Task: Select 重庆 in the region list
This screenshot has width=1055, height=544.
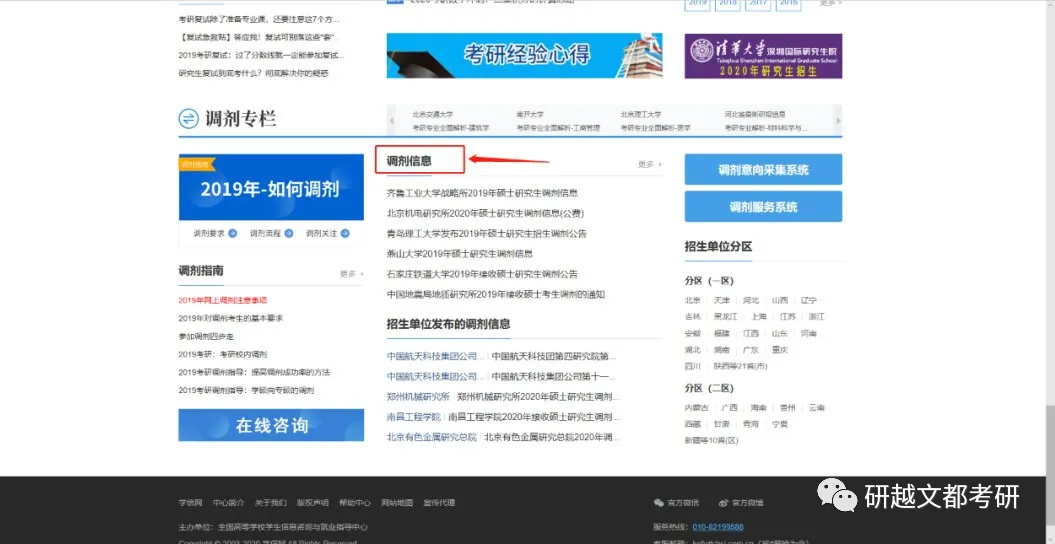Action: (779, 350)
